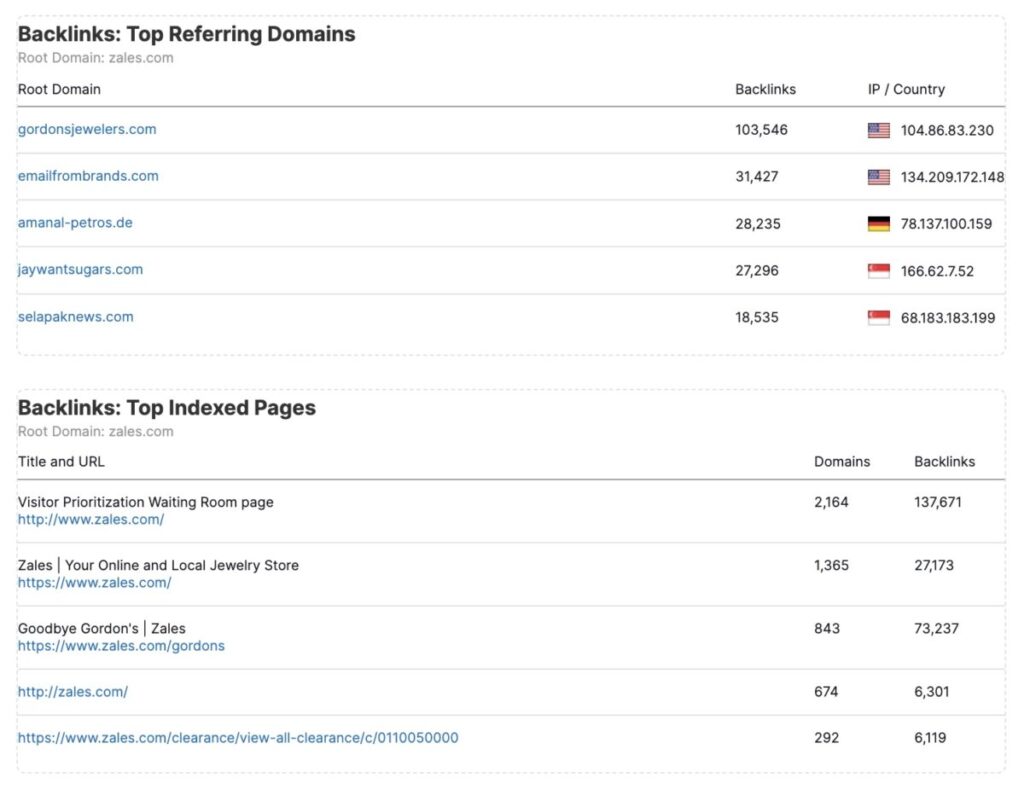
Task: Click Root Domain: zales.com under Top Referring Domains
Action: (95, 58)
